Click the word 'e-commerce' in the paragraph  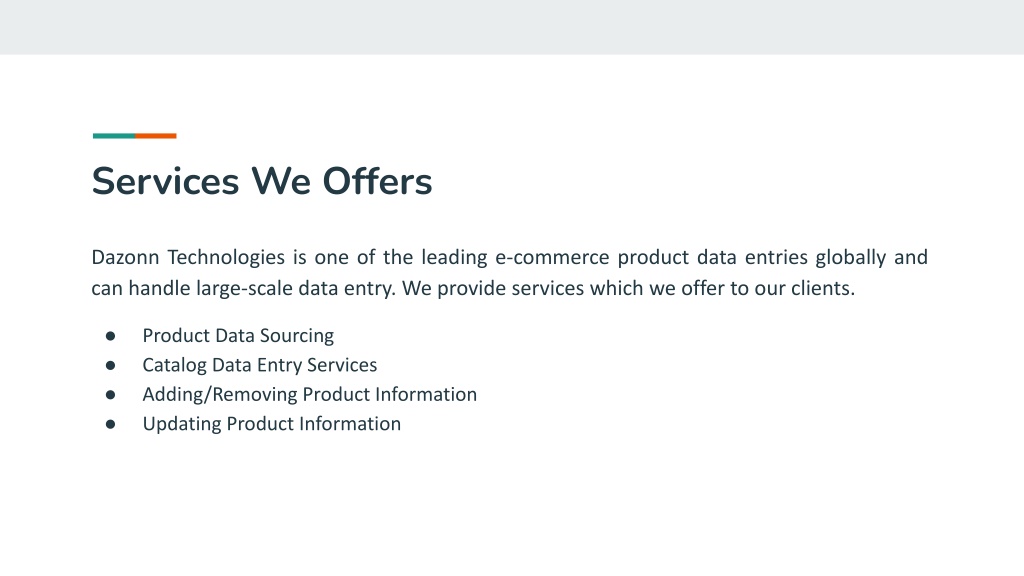point(552,257)
